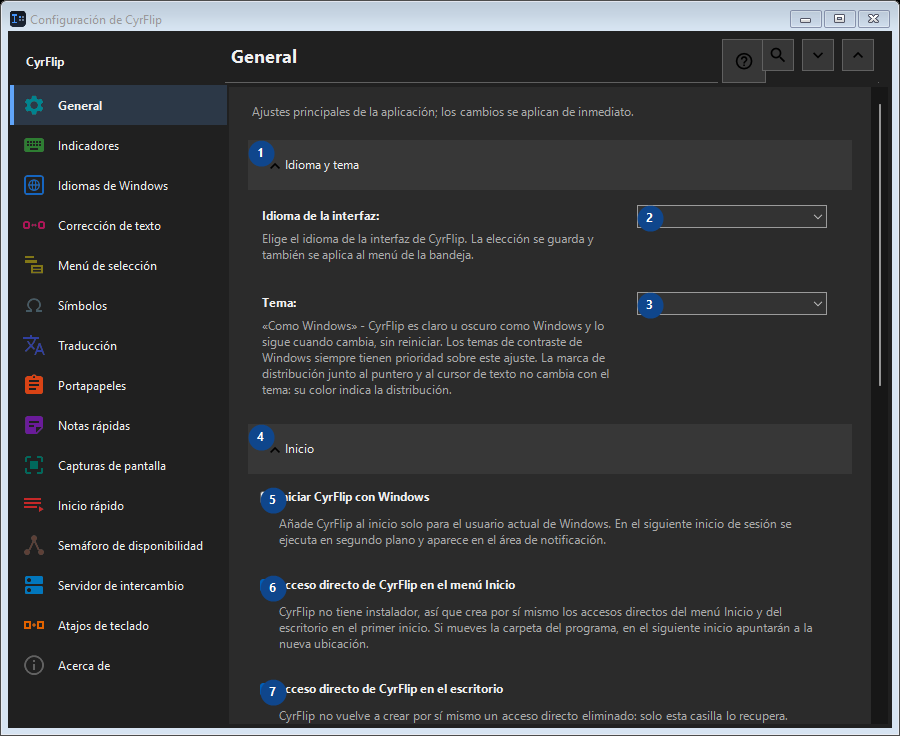Toggle Iniciar CyrFlip con Windows checkbox

pos(268,497)
